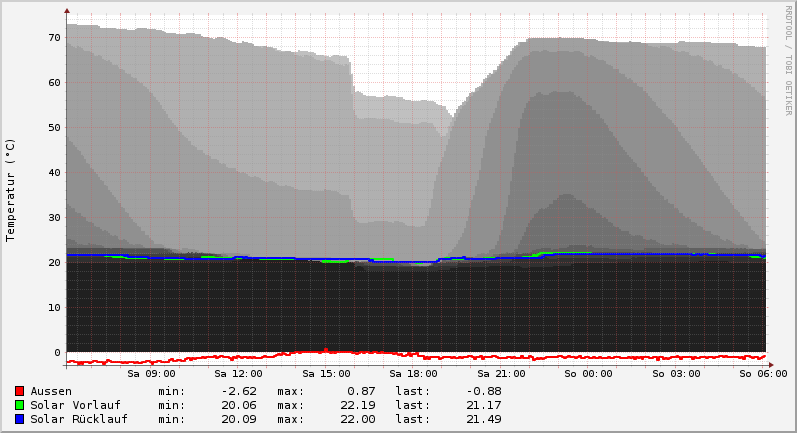This screenshot has height=433, width=797.
Task: Click the Sa 12:00 time axis label
Action: (x=239, y=374)
